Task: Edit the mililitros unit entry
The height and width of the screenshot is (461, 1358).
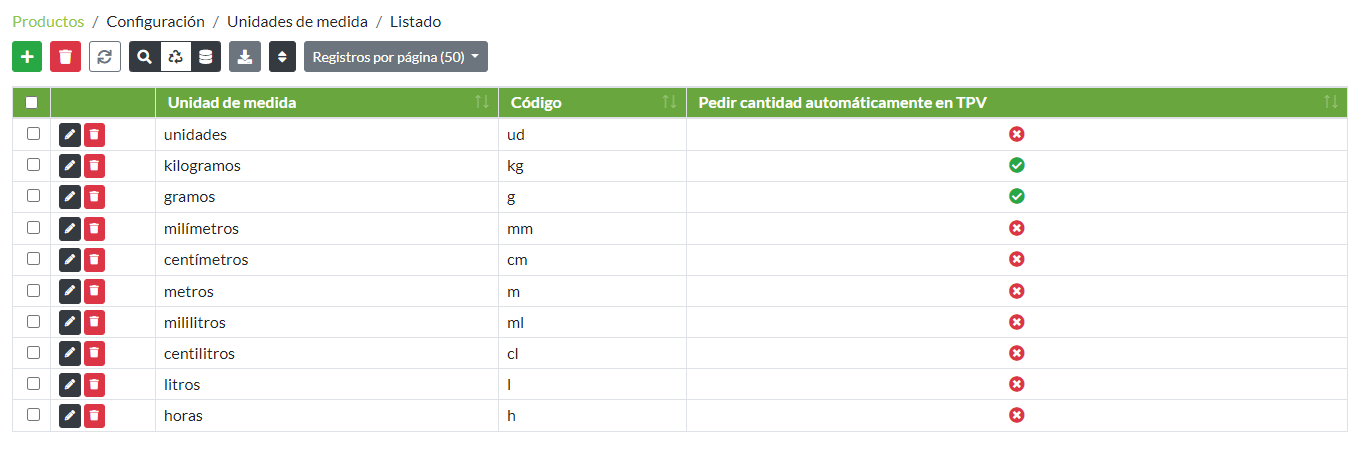Action: tap(70, 322)
